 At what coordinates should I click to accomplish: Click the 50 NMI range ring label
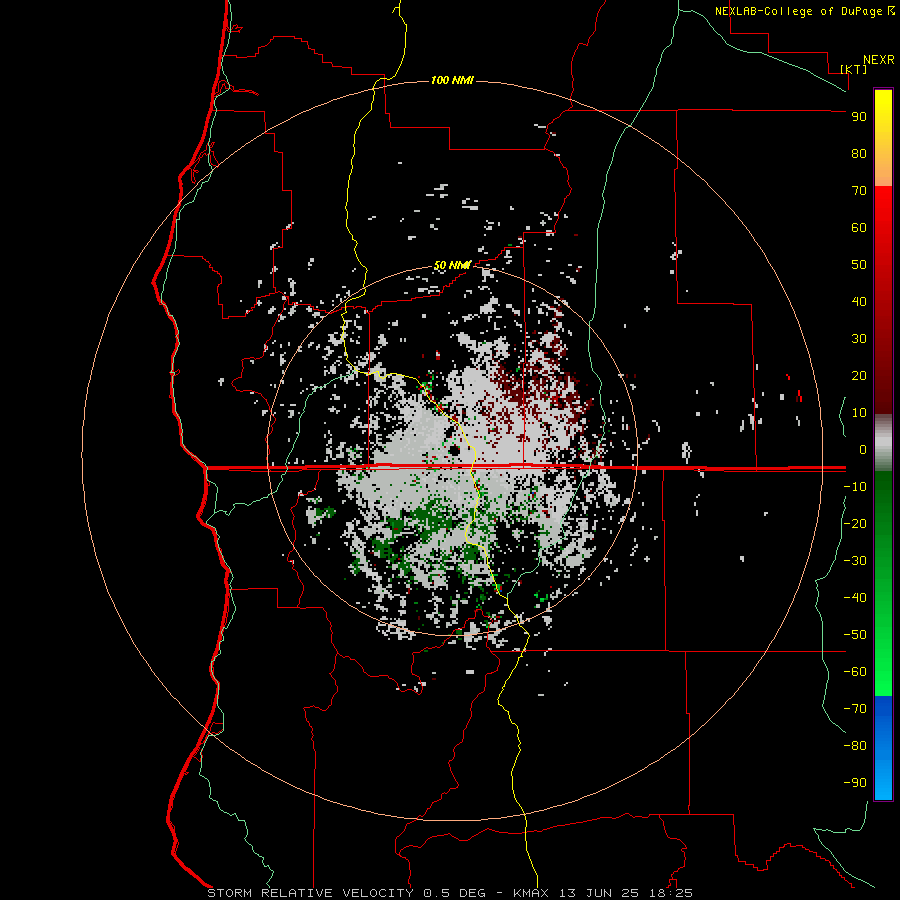(452, 265)
